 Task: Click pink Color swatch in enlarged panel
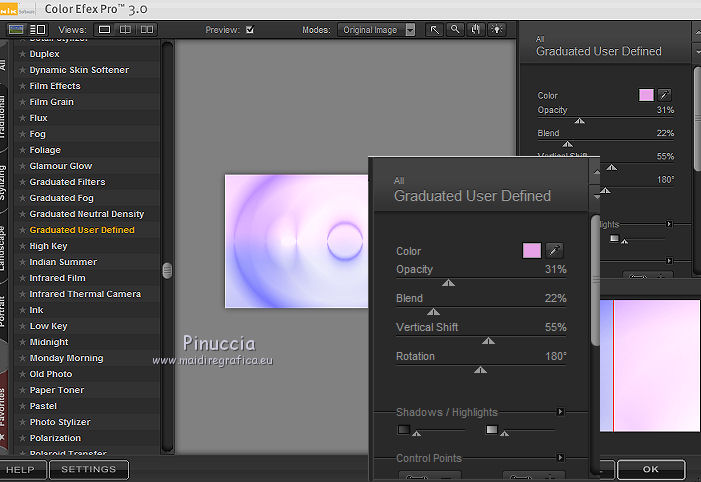tap(532, 250)
